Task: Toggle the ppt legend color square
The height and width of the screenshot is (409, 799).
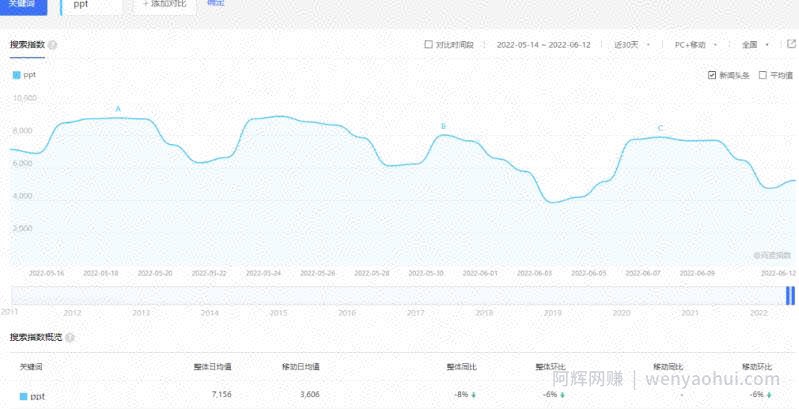Action: coord(16,75)
